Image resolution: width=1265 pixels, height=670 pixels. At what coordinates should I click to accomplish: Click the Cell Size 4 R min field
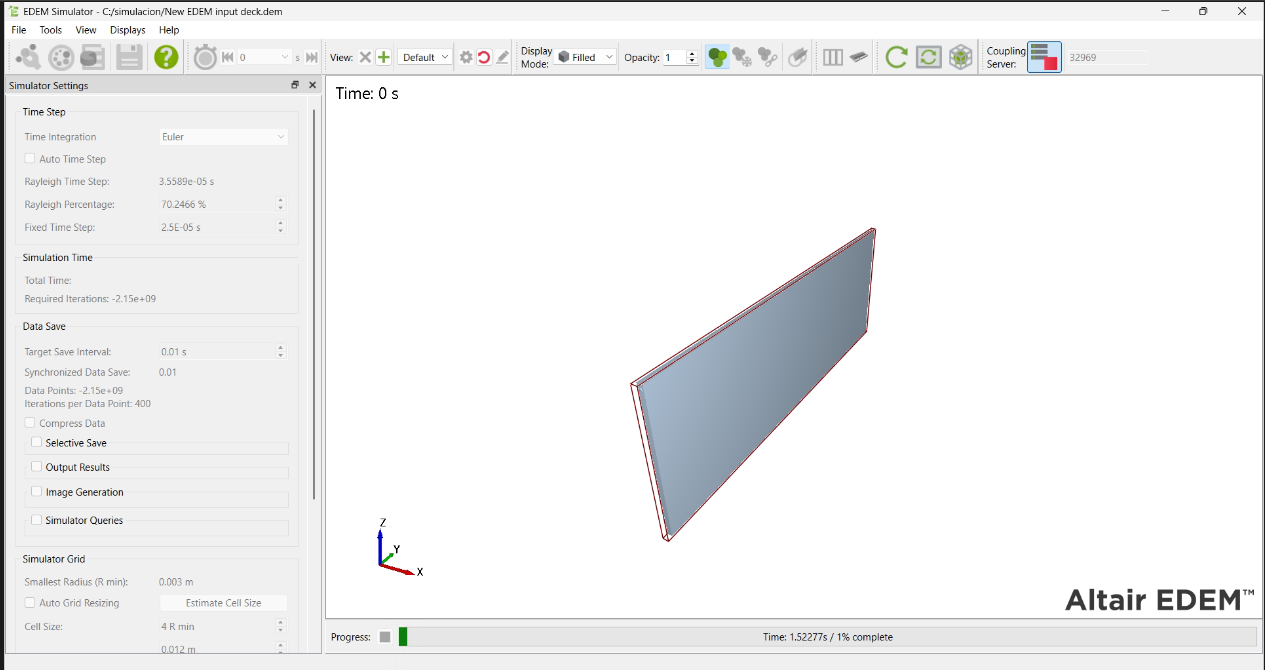point(217,626)
